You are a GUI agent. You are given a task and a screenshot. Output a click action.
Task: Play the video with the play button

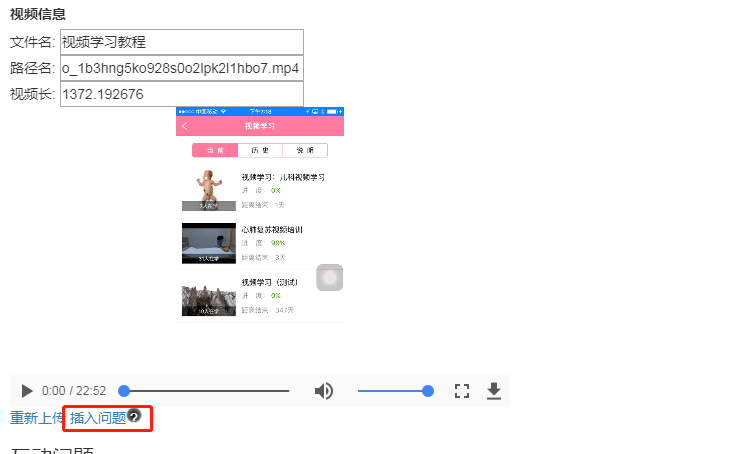pos(27,391)
